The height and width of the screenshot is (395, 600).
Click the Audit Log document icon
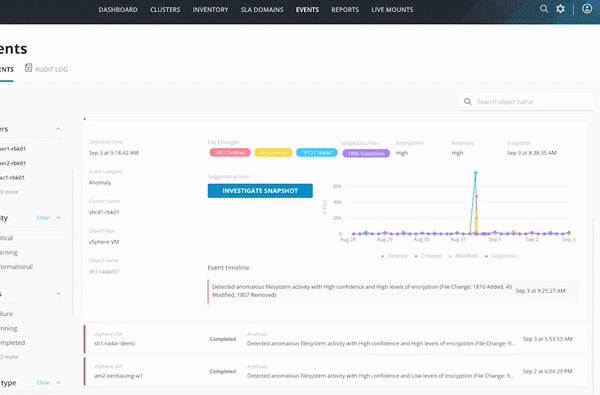pos(28,68)
